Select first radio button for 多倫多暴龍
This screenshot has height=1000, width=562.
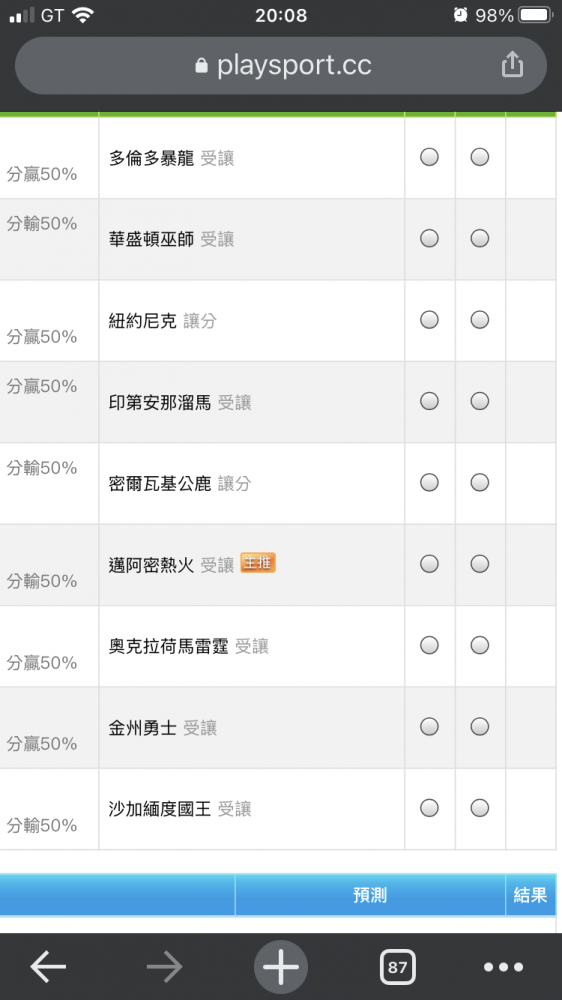429,157
